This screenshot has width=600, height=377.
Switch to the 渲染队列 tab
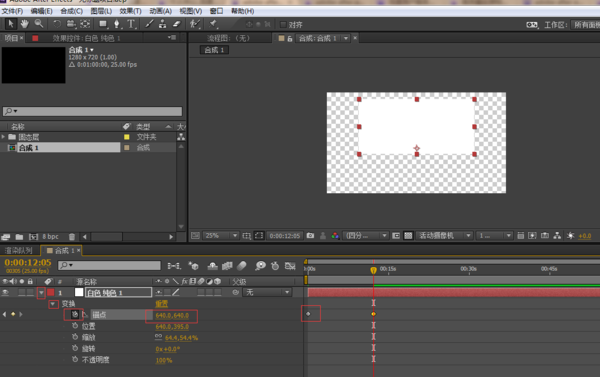tap(18, 251)
